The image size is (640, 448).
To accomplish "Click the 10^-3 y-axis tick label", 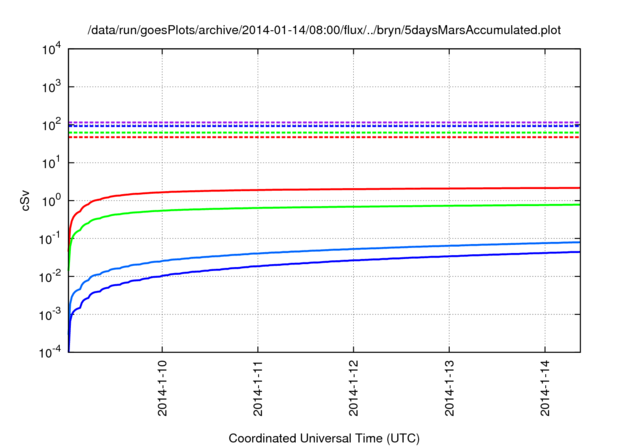I will click(x=50, y=314).
